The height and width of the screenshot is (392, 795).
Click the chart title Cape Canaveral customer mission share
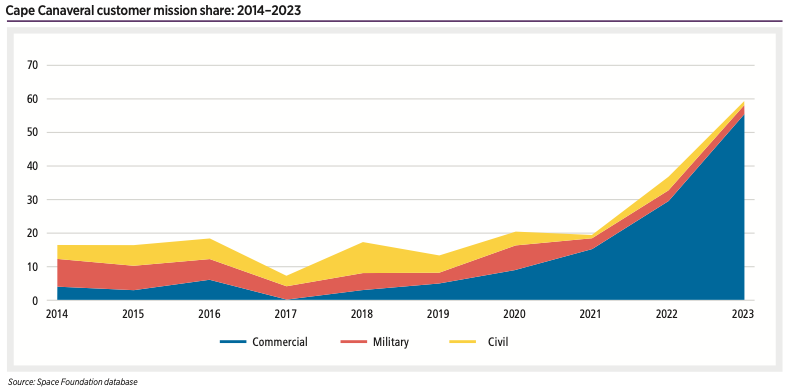click(x=154, y=10)
